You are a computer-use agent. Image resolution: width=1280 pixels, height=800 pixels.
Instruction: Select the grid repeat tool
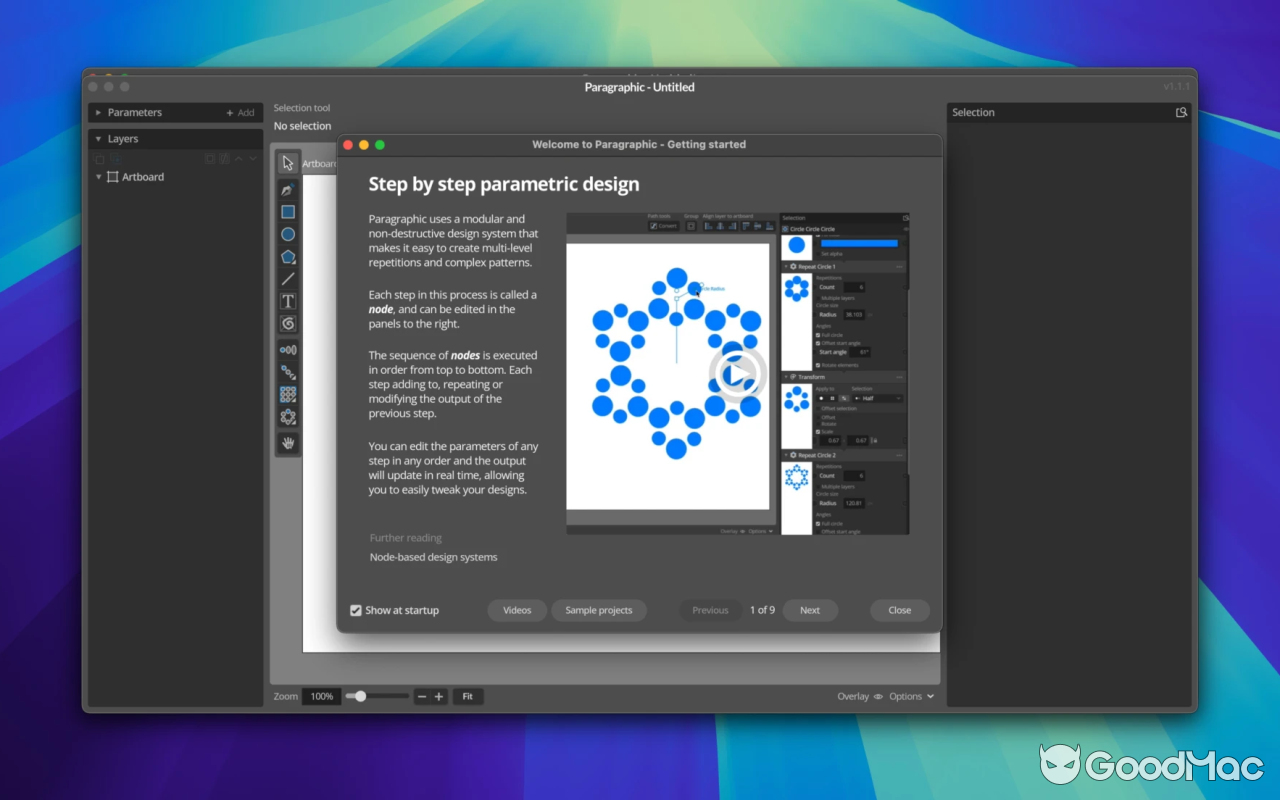pos(287,394)
